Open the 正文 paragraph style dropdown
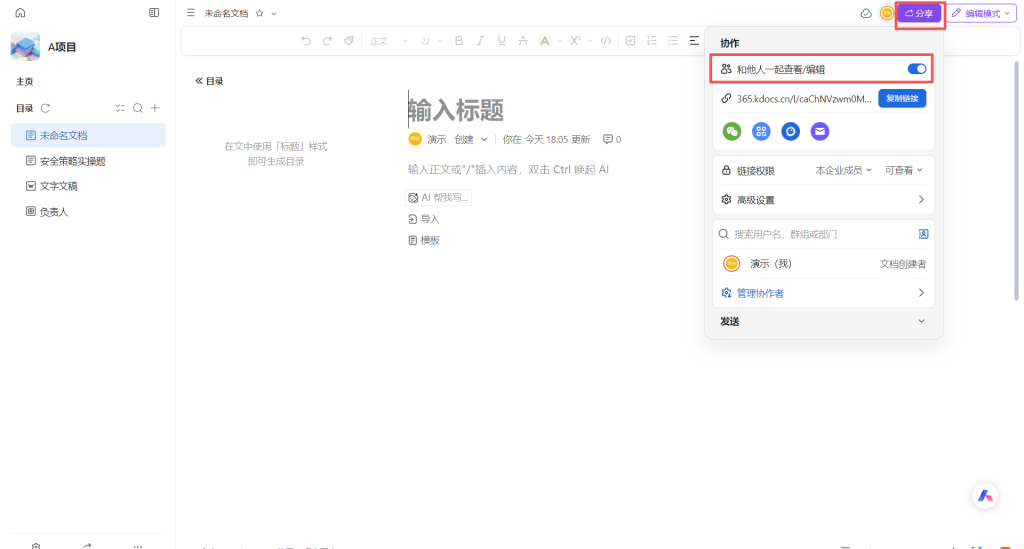The image size is (1024, 549). pyautogui.click(x=389, y=41)
